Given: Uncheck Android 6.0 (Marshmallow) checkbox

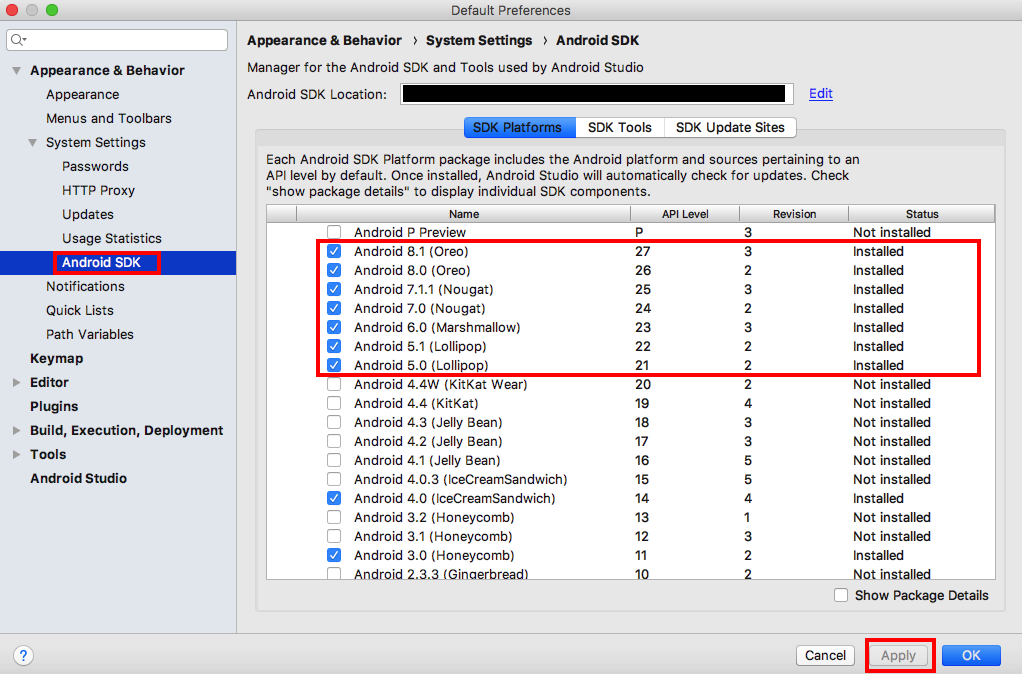Looking at the screenshot, I should point(334,327).
